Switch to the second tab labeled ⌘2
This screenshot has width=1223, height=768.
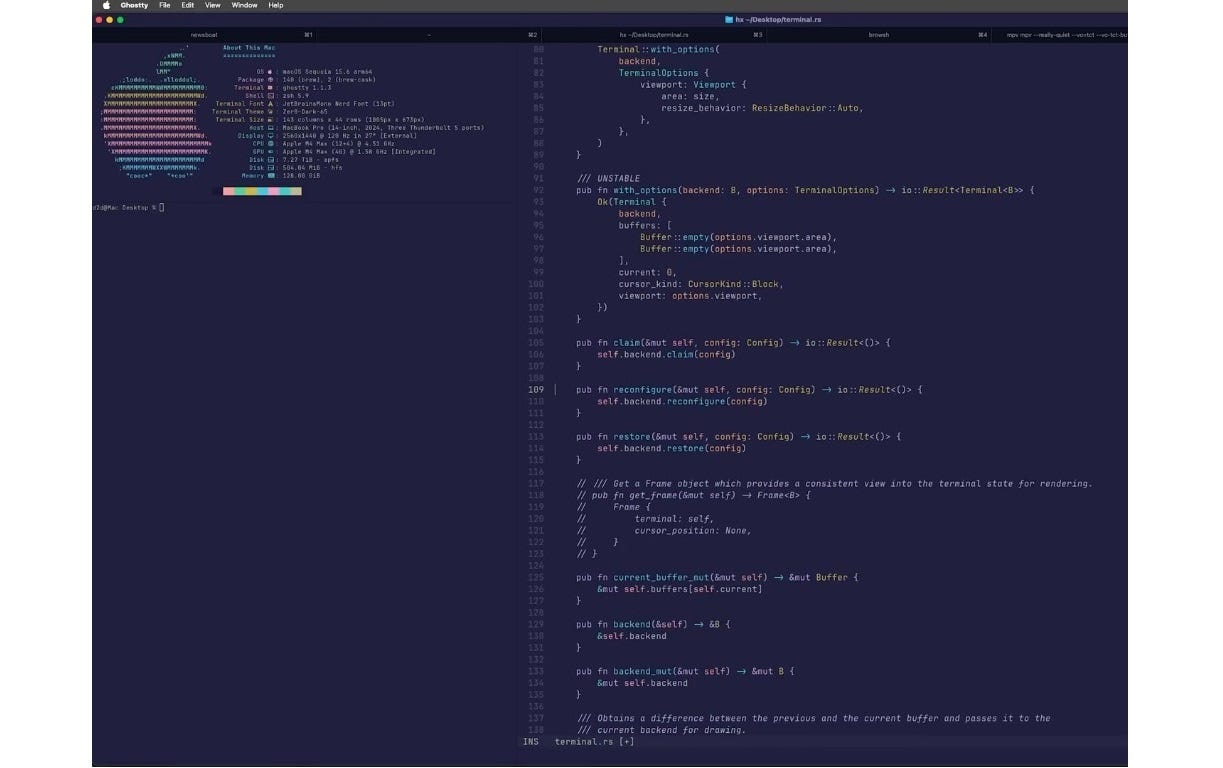pyautogui.click(x=430, y=35)
